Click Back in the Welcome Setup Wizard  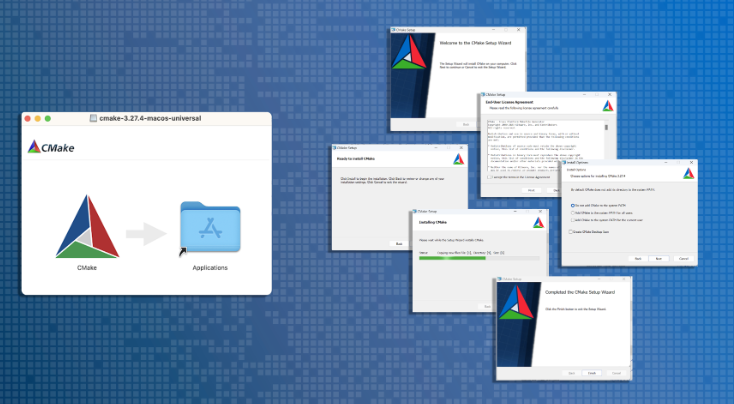click(x=466, y=125)
